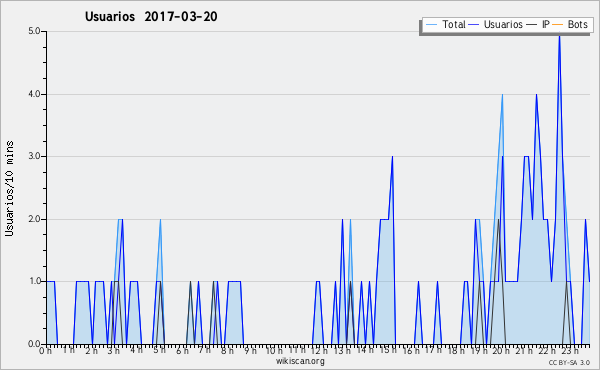Click the 20 h x-axis label
600x370 pixels.
(x=500, y=350)
